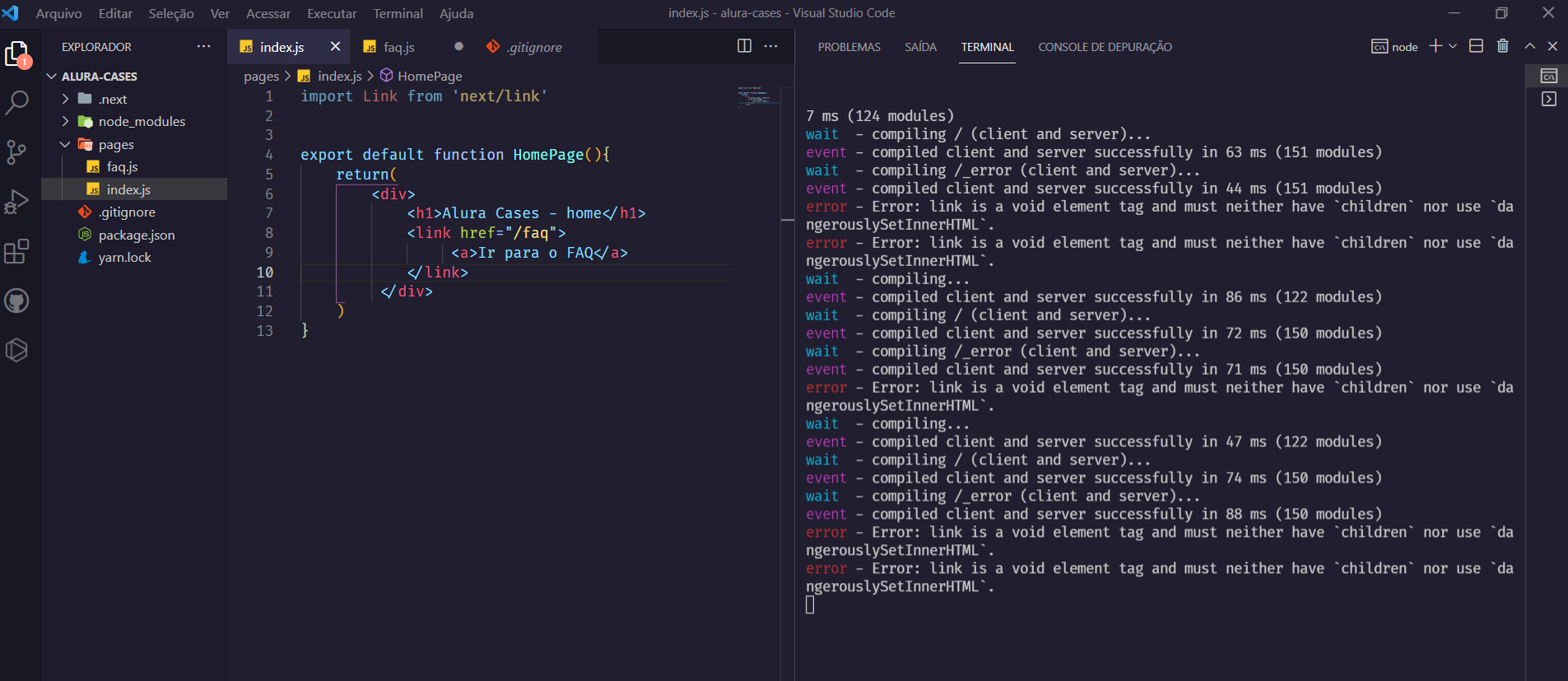Select node terminal icon in panel header
Viewport: 1568px width, 681px height.
[x=1380, y=47]
